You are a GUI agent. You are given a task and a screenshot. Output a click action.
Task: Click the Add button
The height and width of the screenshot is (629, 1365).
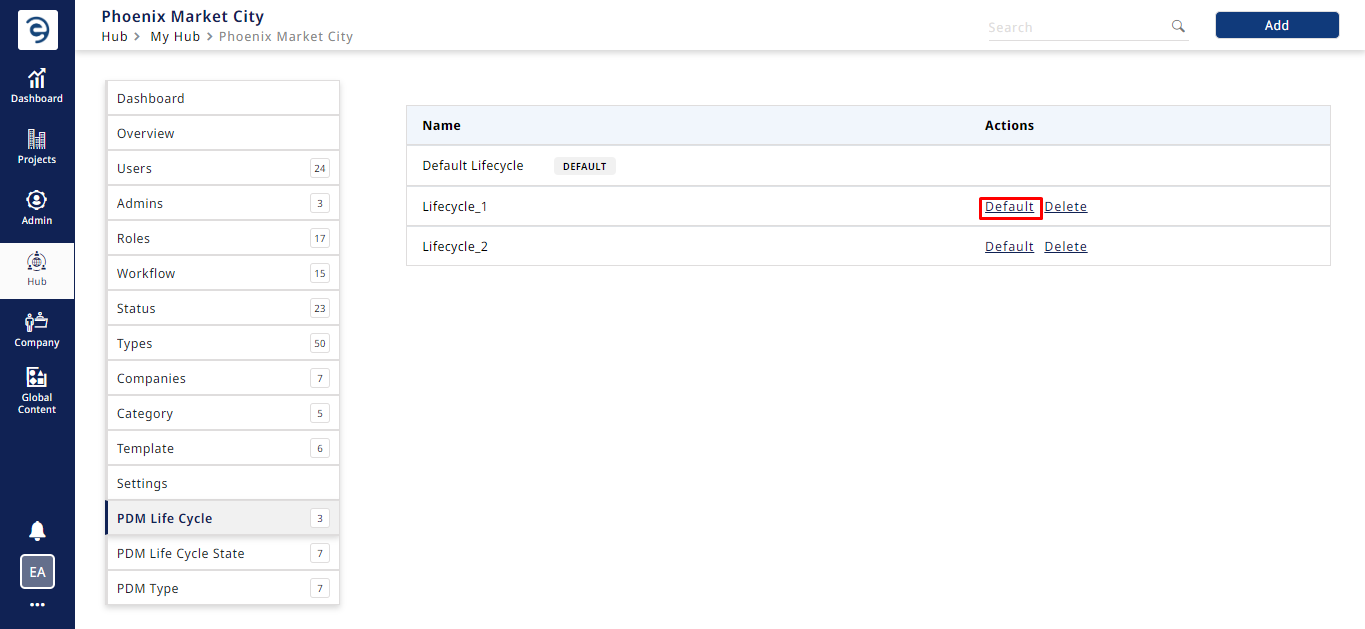click(x=1277, y=25)
